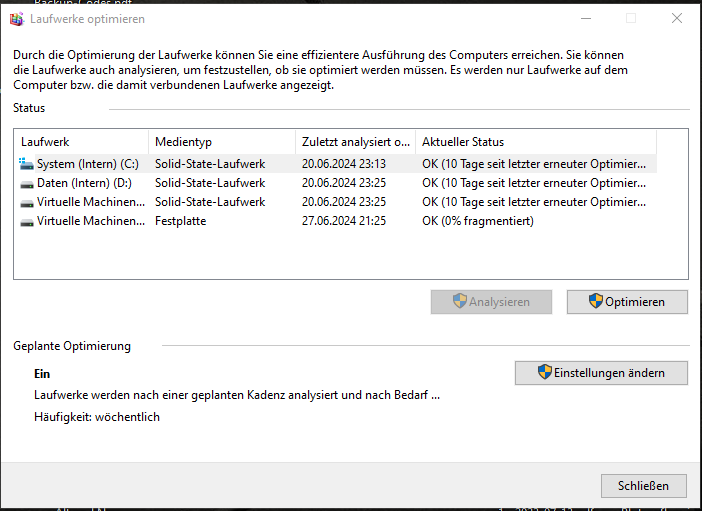The width and height of the screenshot is (702, 511).
Task: Click the shield icon on Analysieren button
Action: [x=459, y=301]
